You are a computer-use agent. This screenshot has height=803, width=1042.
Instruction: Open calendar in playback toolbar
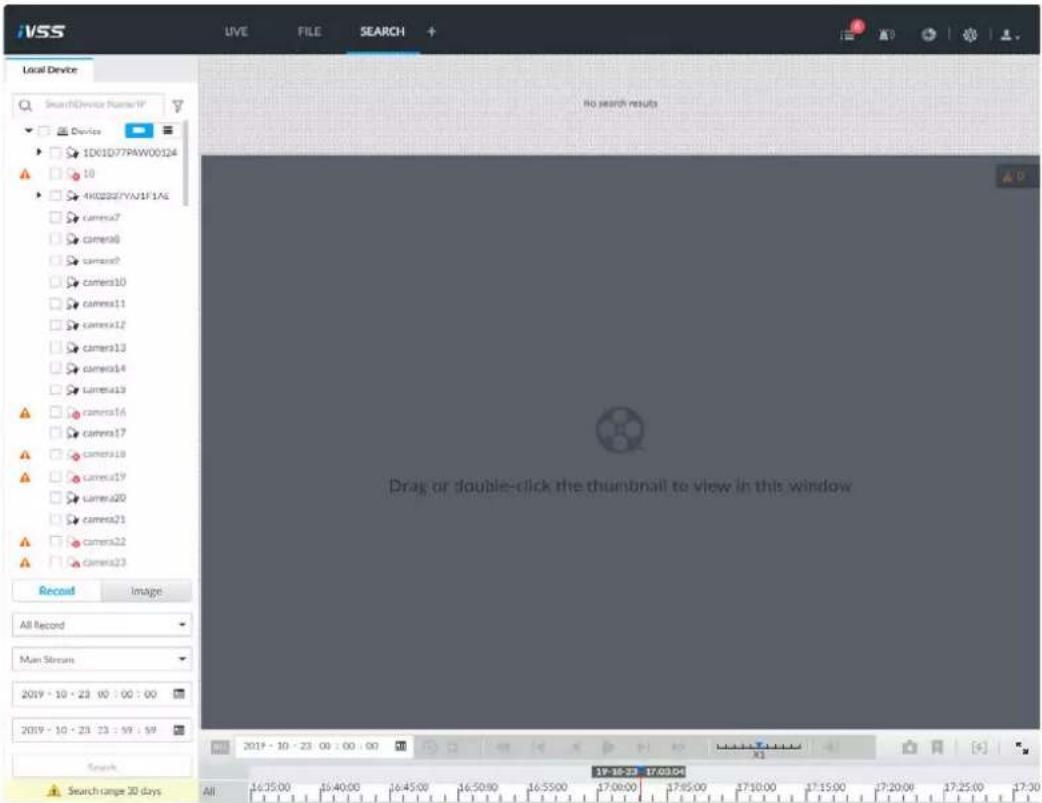[x=401, y=746]
